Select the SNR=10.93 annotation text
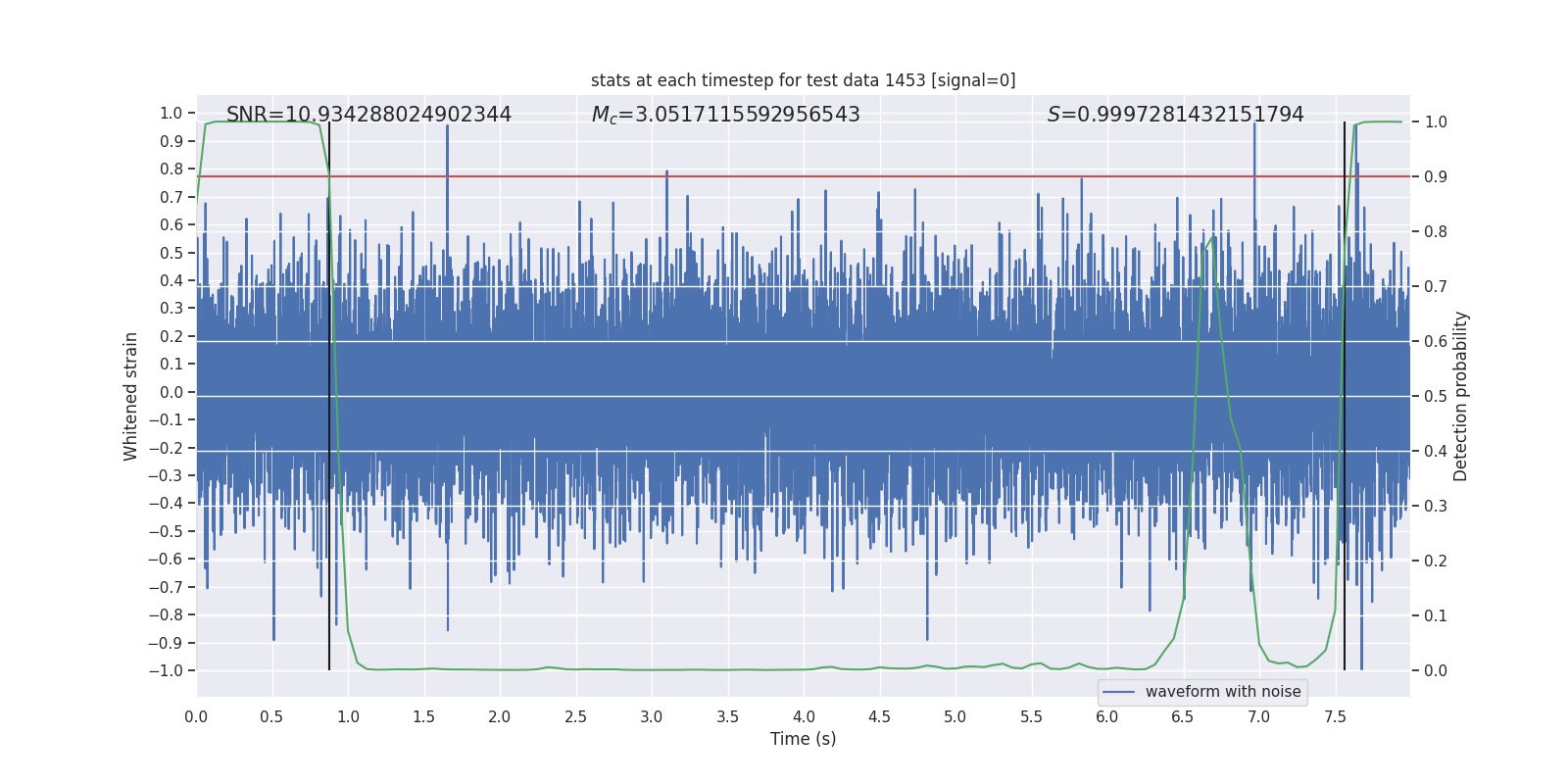The height and width of the screenshot is (784, 1568). pos(368,115)
